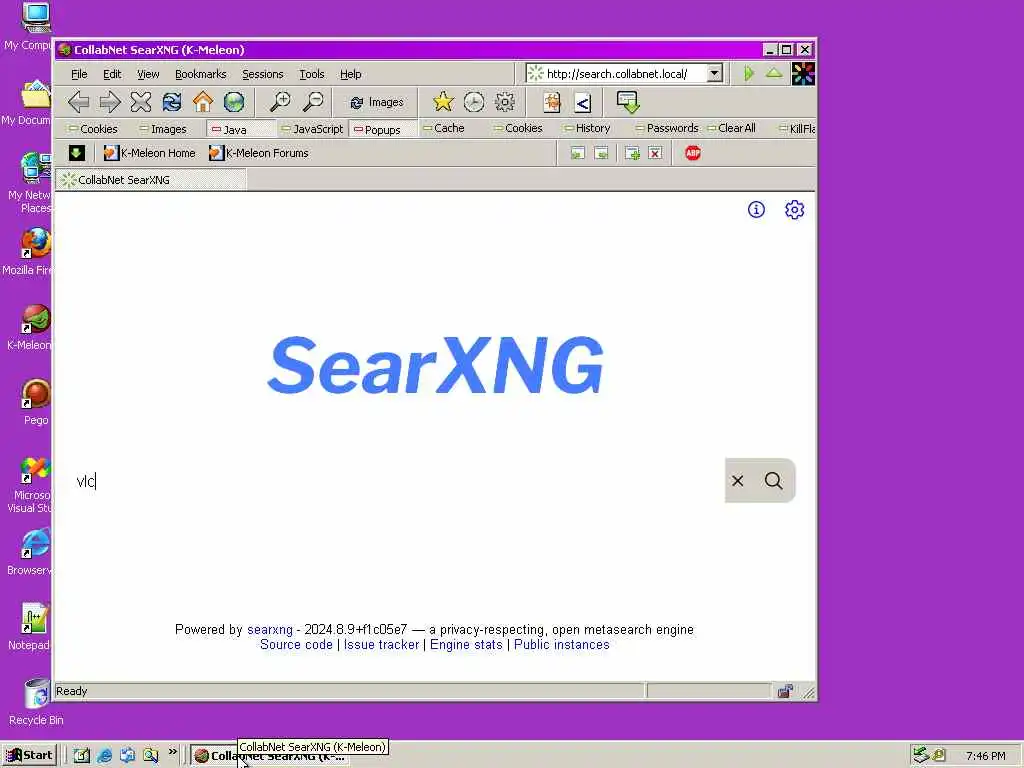Click the black download arrow bookmark icon

[76, 153]
